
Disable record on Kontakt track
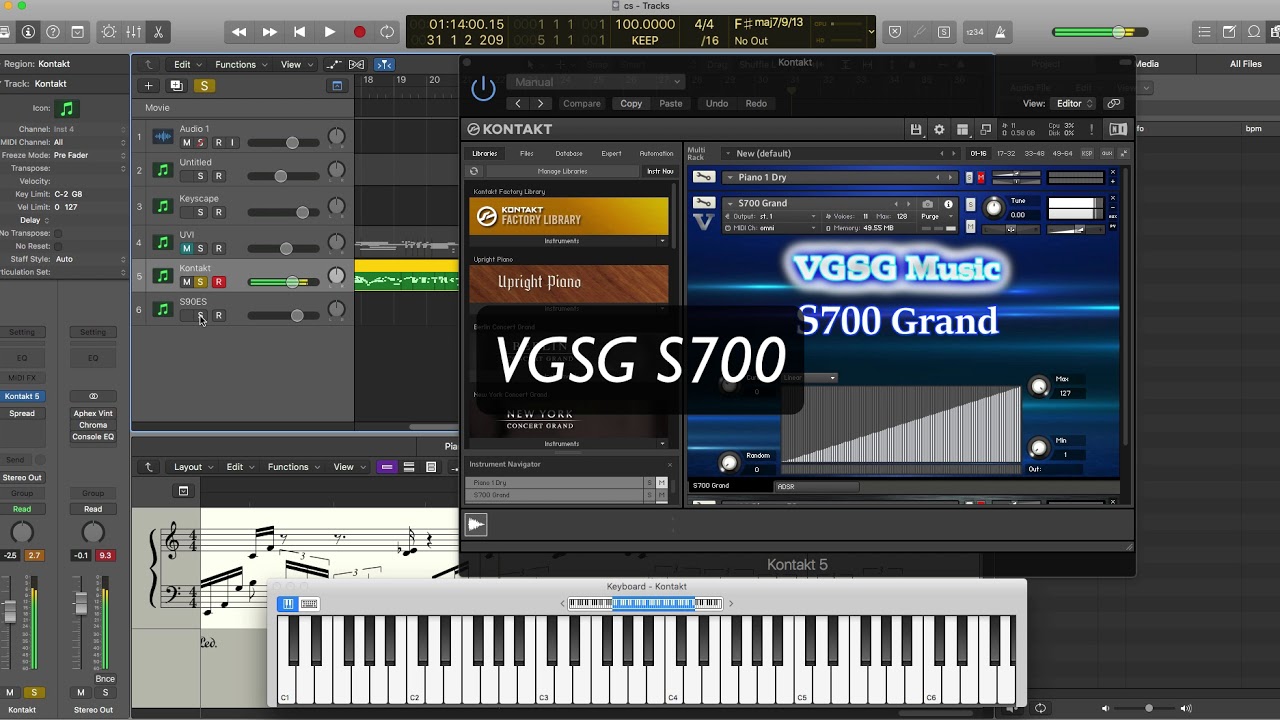coord(219,282)
